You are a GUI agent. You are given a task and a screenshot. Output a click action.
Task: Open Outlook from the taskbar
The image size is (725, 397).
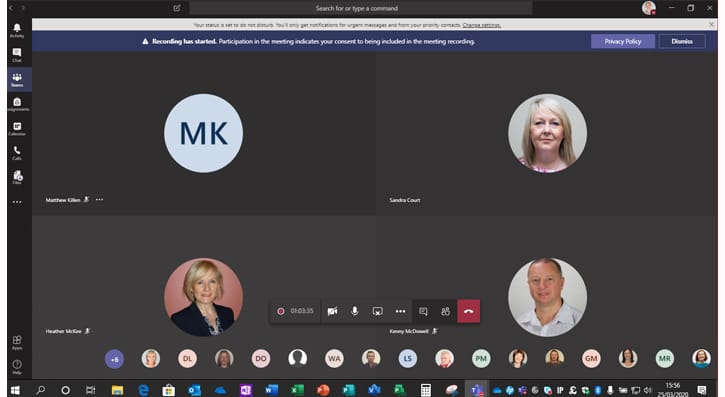[x=194, y=390]
